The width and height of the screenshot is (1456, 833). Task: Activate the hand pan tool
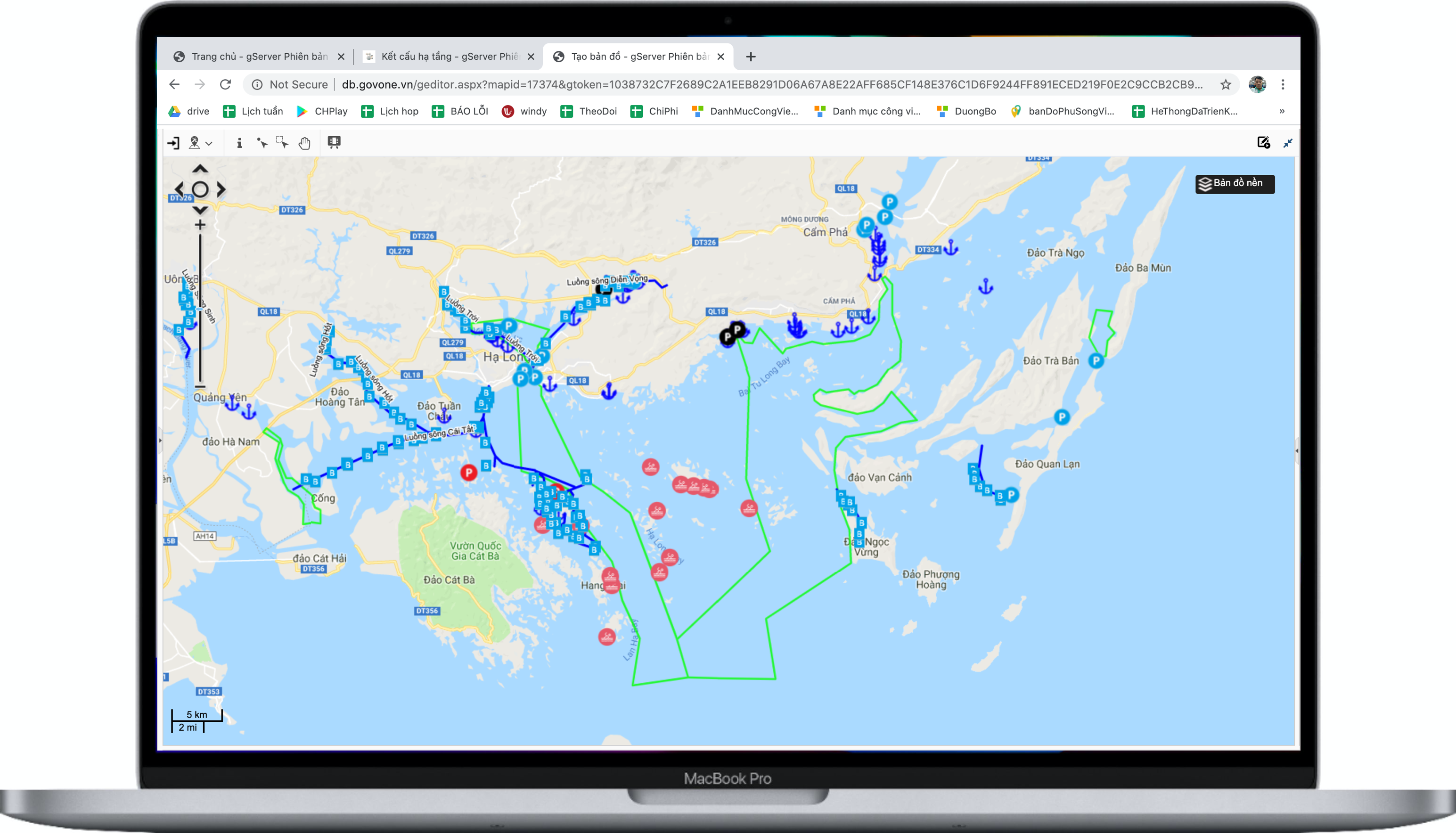[304, 143]
